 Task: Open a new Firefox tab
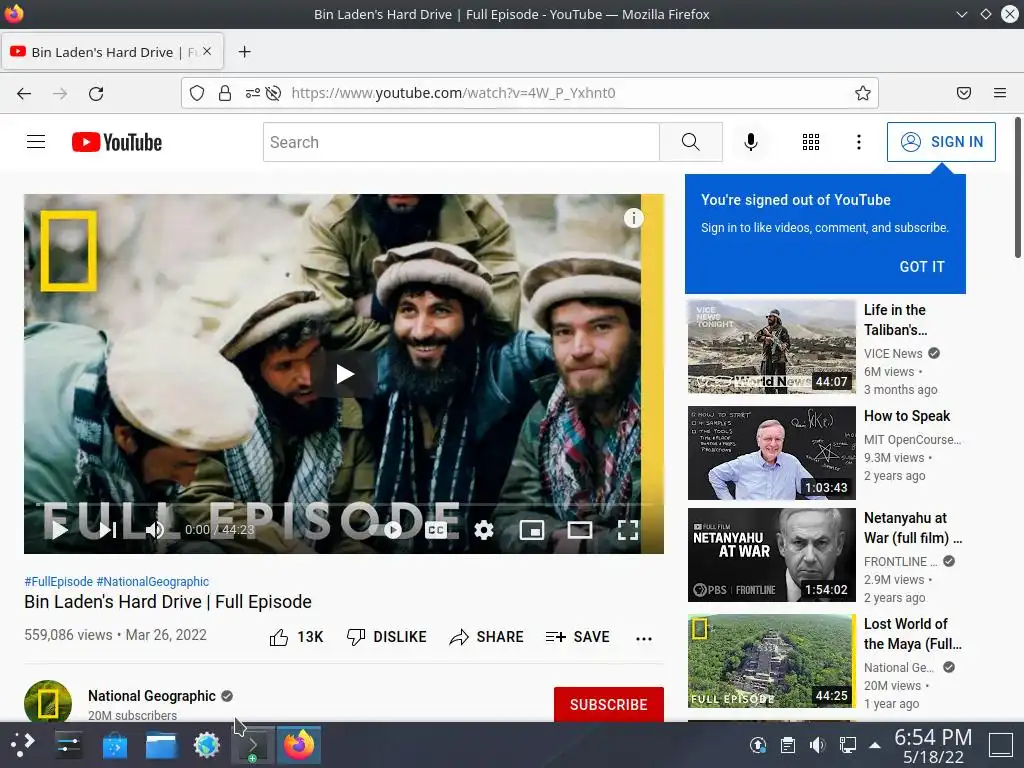[x=244, y=52]
